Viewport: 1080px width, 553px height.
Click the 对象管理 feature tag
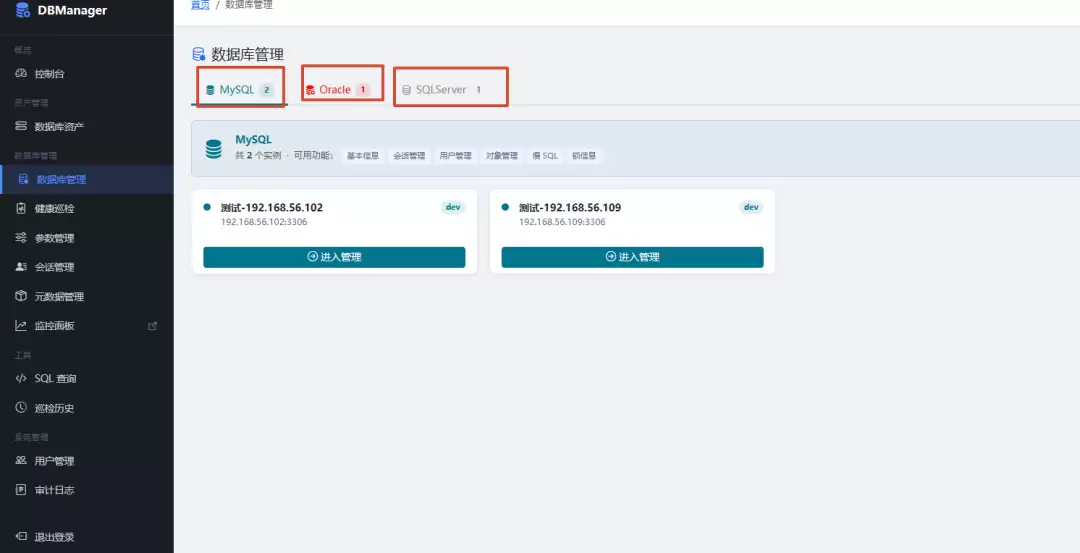[501, 156]
